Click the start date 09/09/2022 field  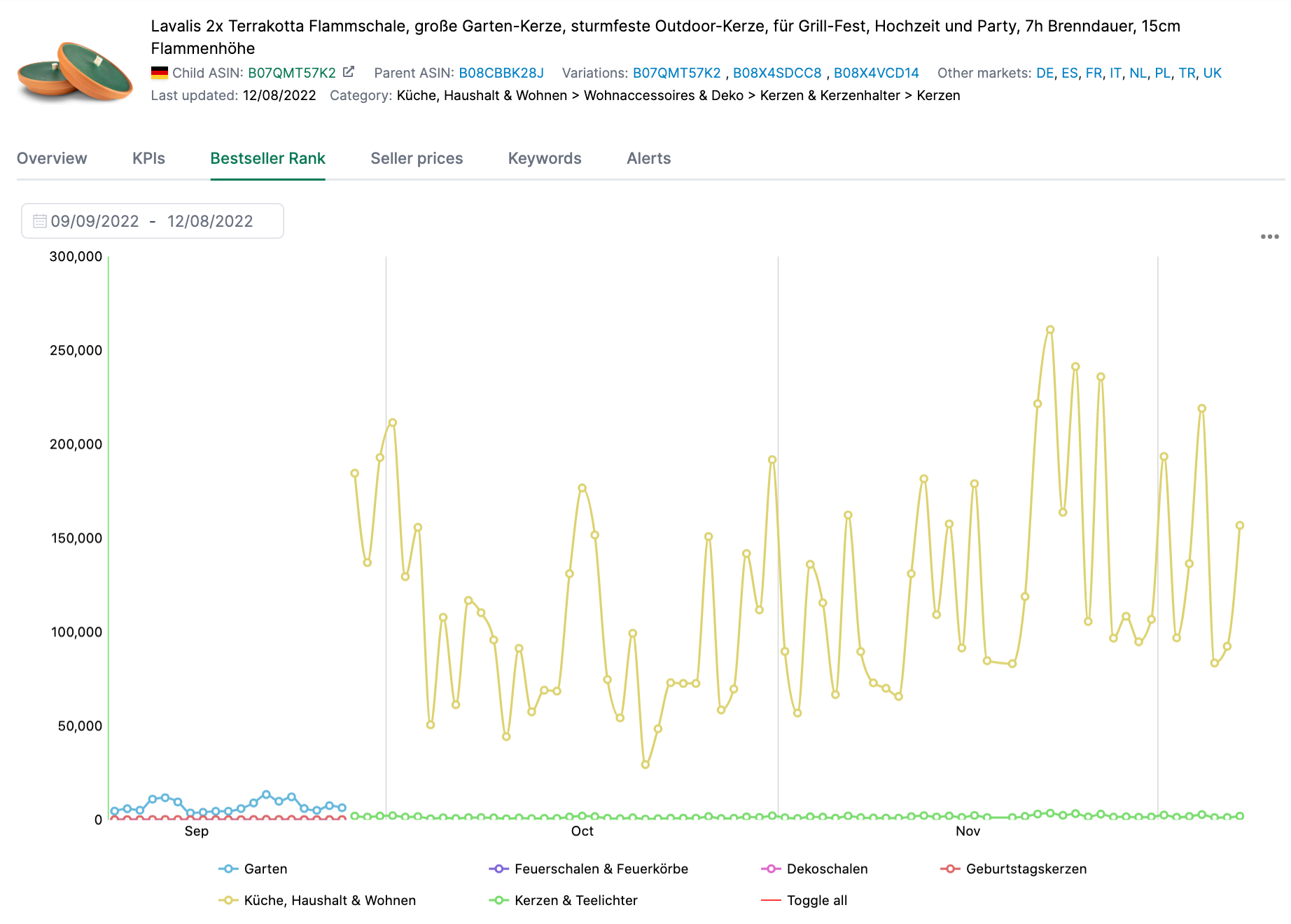95,220
